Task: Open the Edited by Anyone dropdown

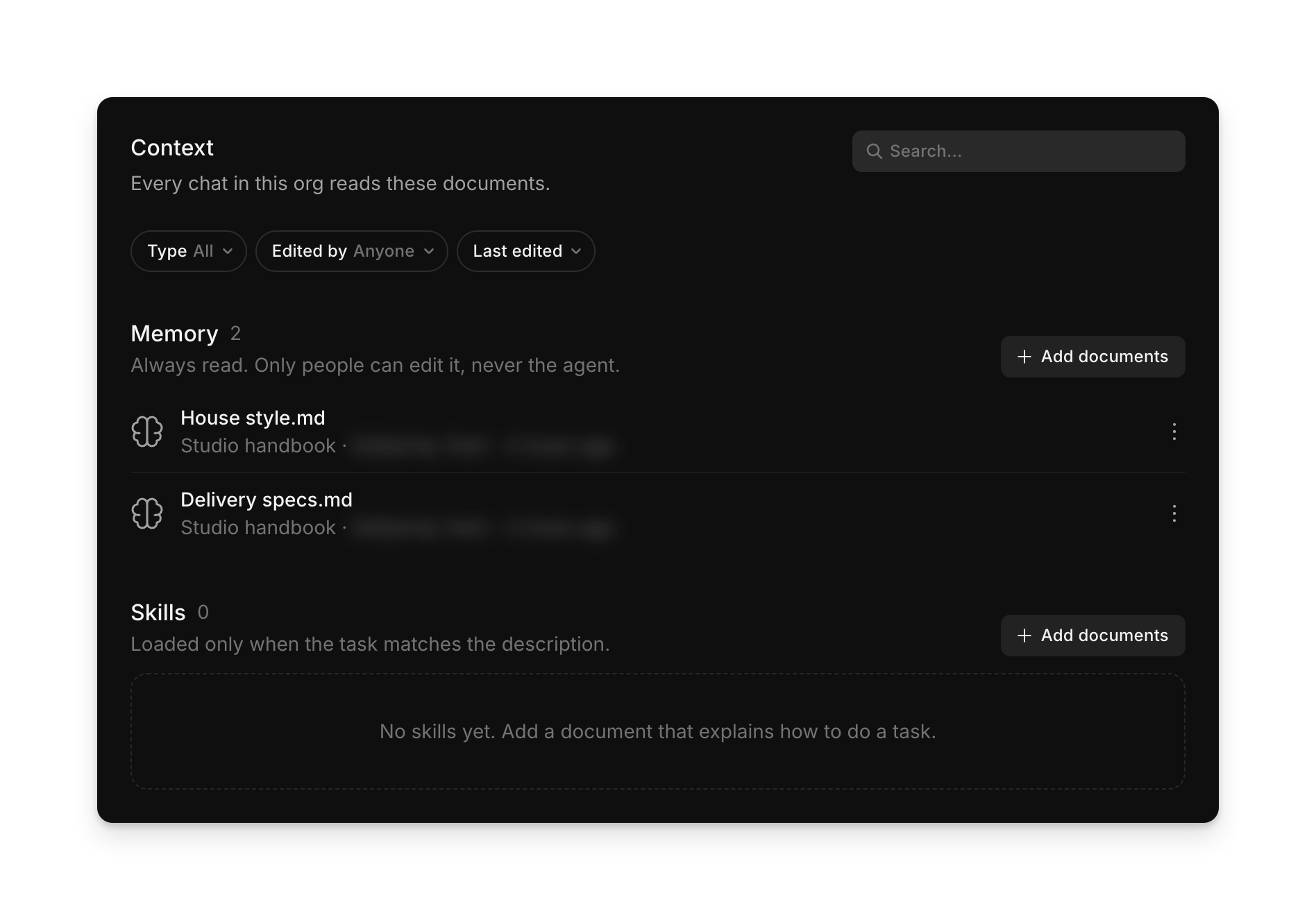Action: coord(352,251)
